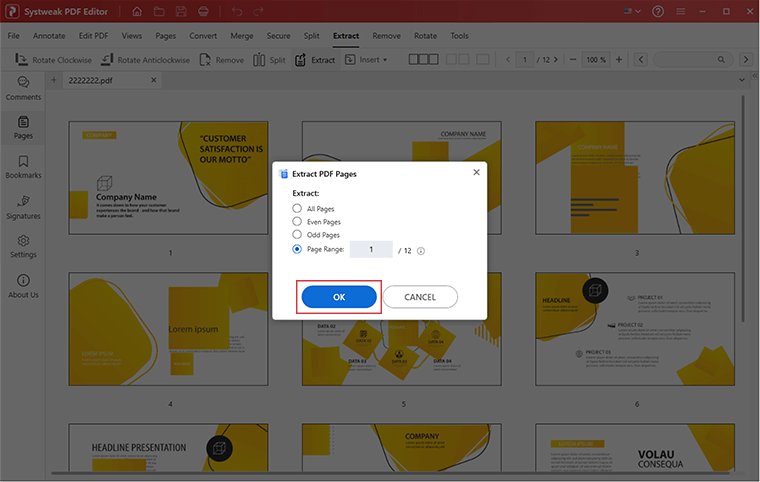Screen dimensions: 760x482
Task: Click previous search result arrow
Action: tap(641, 60)
